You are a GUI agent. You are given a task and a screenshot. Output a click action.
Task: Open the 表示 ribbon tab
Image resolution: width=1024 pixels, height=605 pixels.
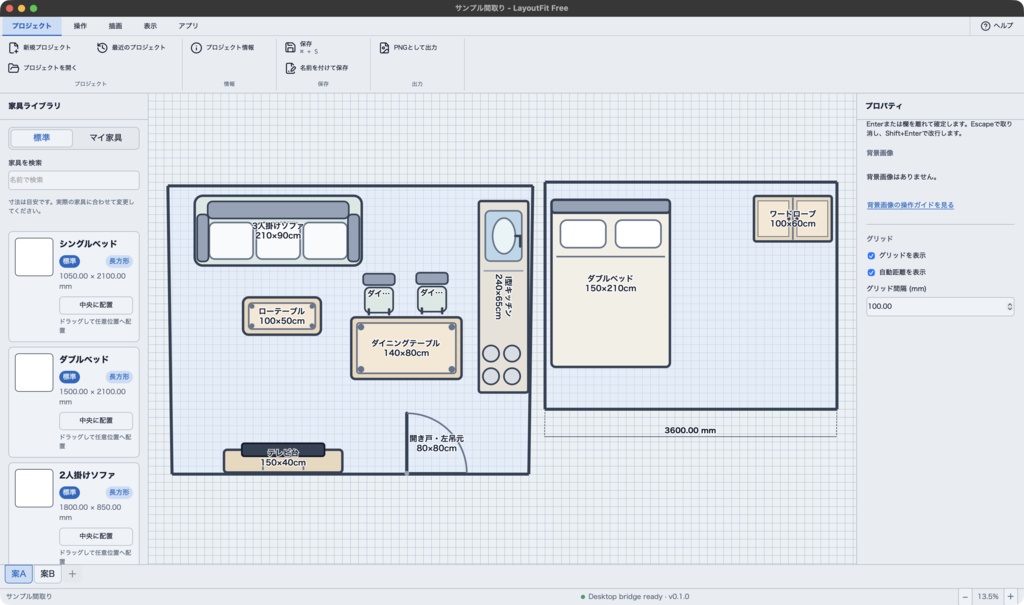(150, 26)
